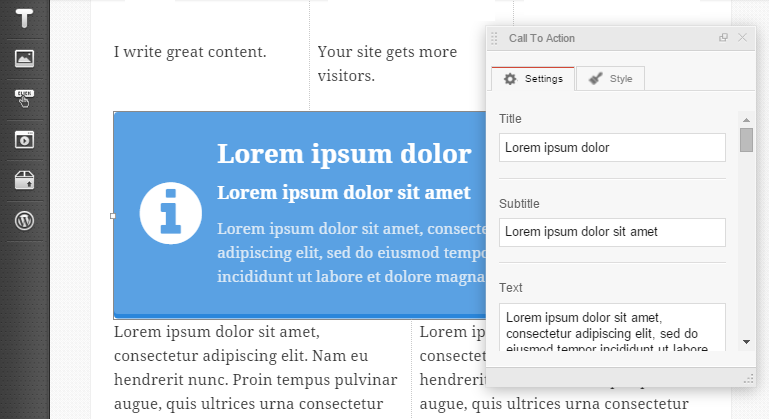The height and width of the screenshot is (419, 769).
Task: Click the panel resize grip corner
Action: pos(748,378)
